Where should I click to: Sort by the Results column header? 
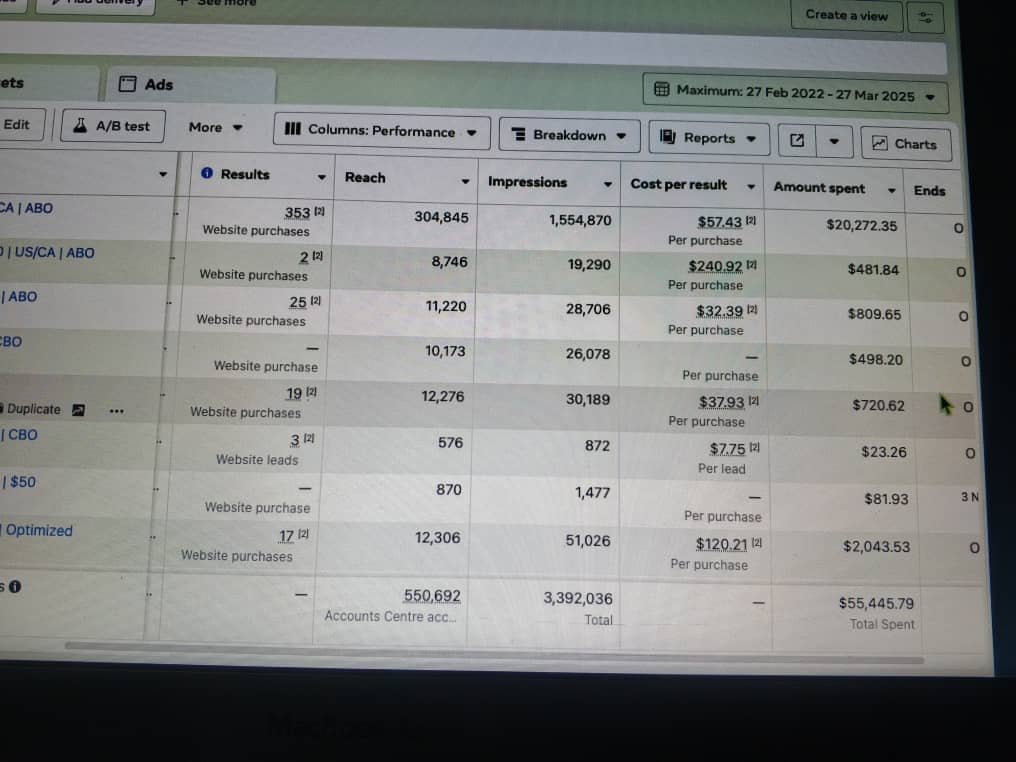(245, 174)
